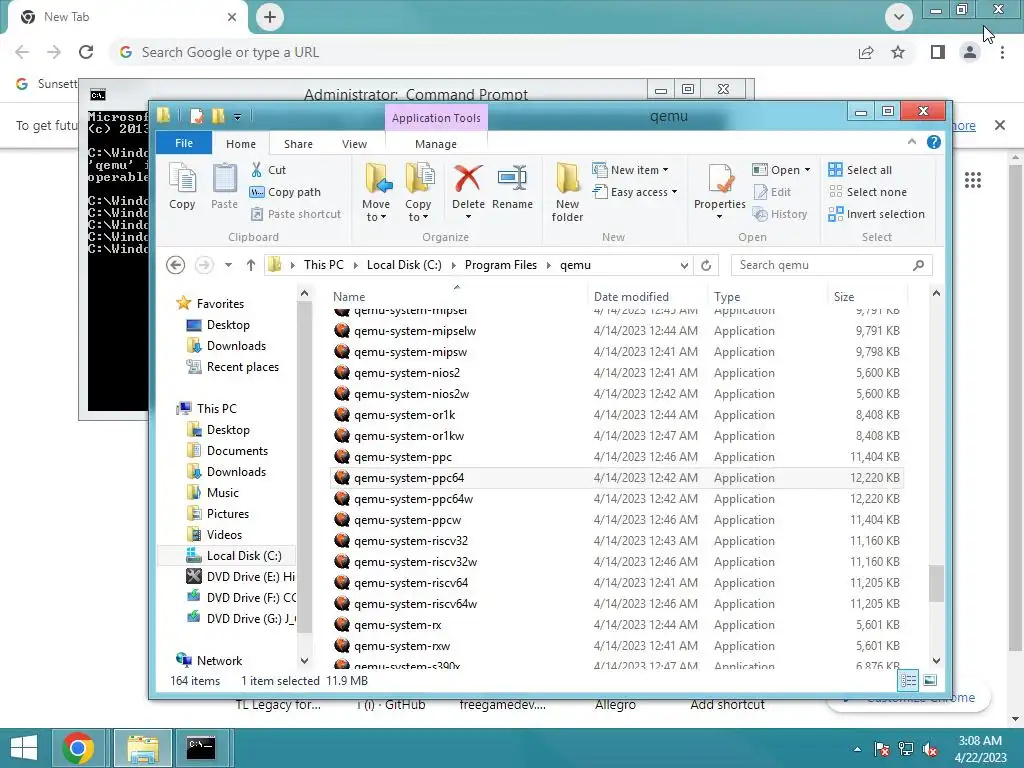The width and height of the screenshot is (1024, 768).
Task: Click Select none in the ribbon
Action: pyautogui.click(x=867, y=192)
